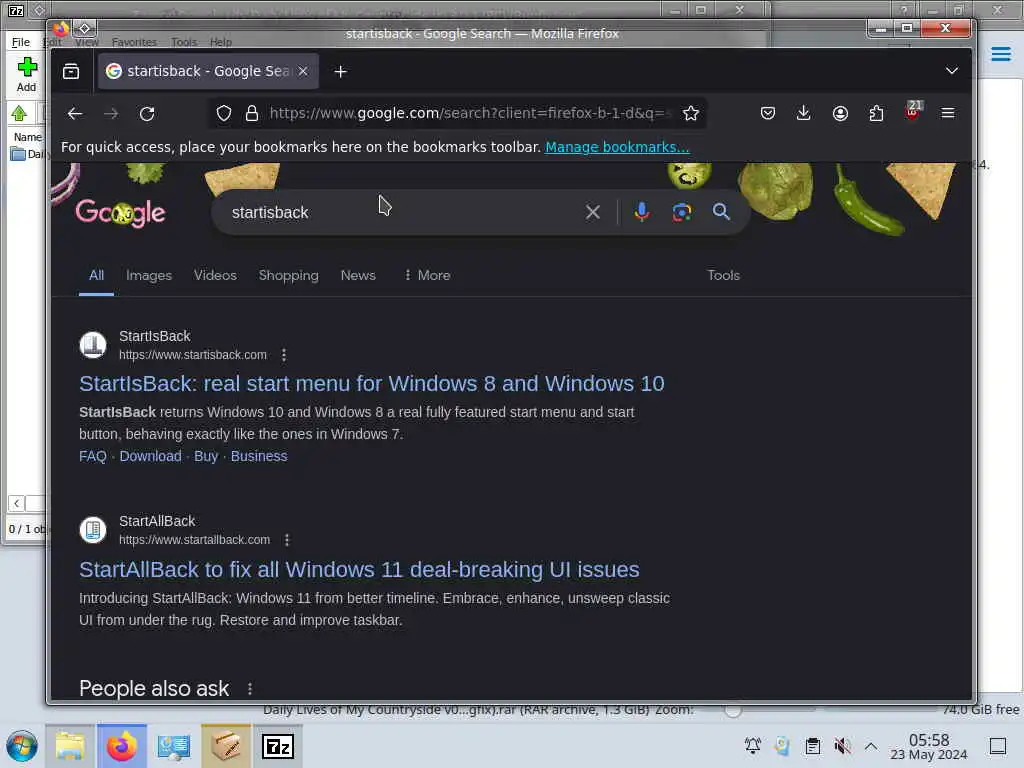Expand the More search filters

(427, 276)
